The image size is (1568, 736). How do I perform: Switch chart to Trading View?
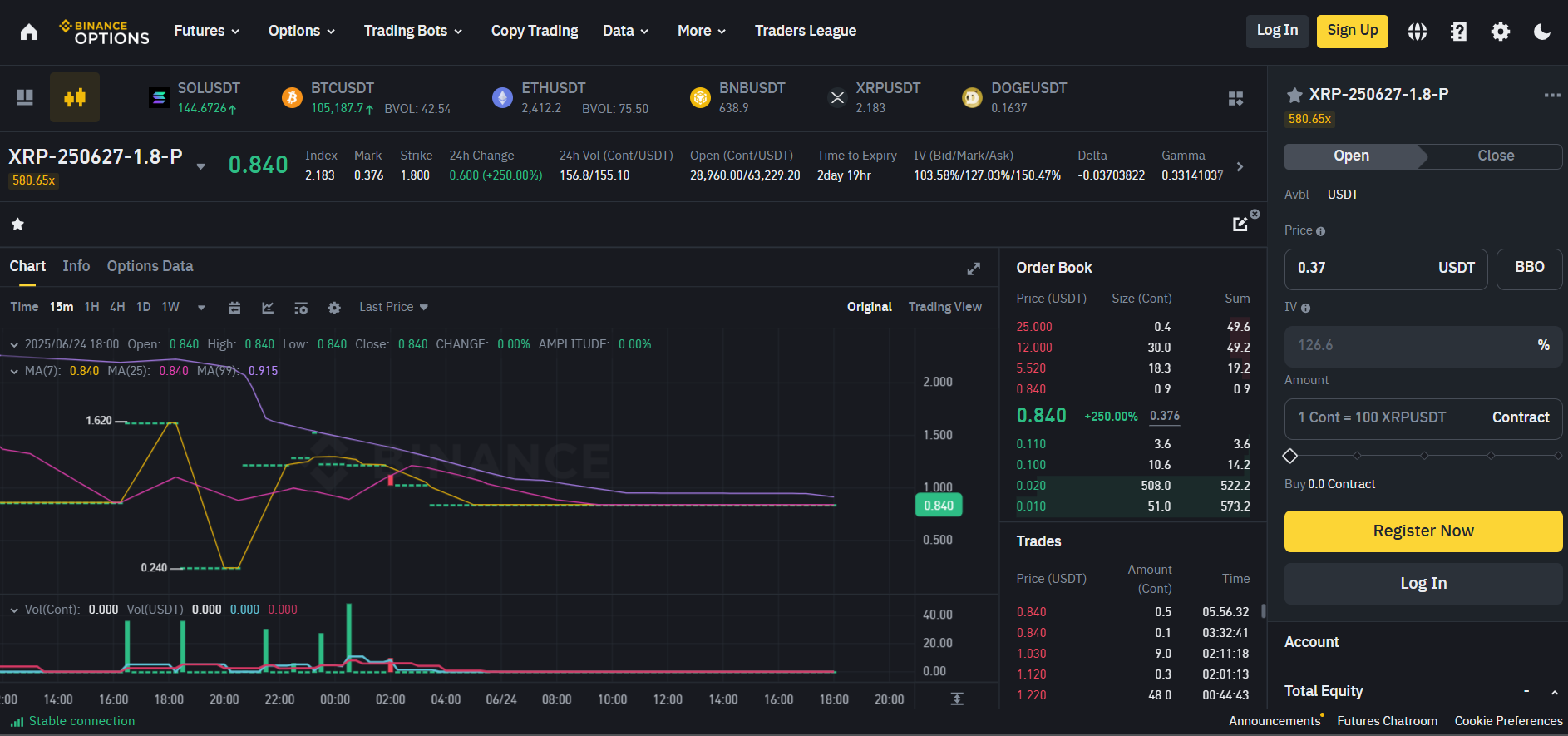pyautogui.click(x=945, y=307)
